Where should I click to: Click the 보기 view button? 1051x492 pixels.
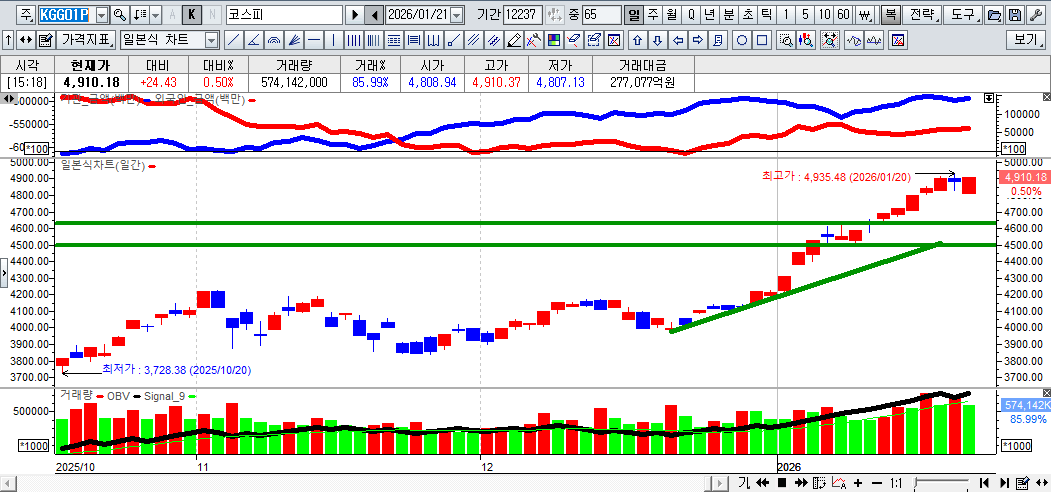(x=1026, y=40)
